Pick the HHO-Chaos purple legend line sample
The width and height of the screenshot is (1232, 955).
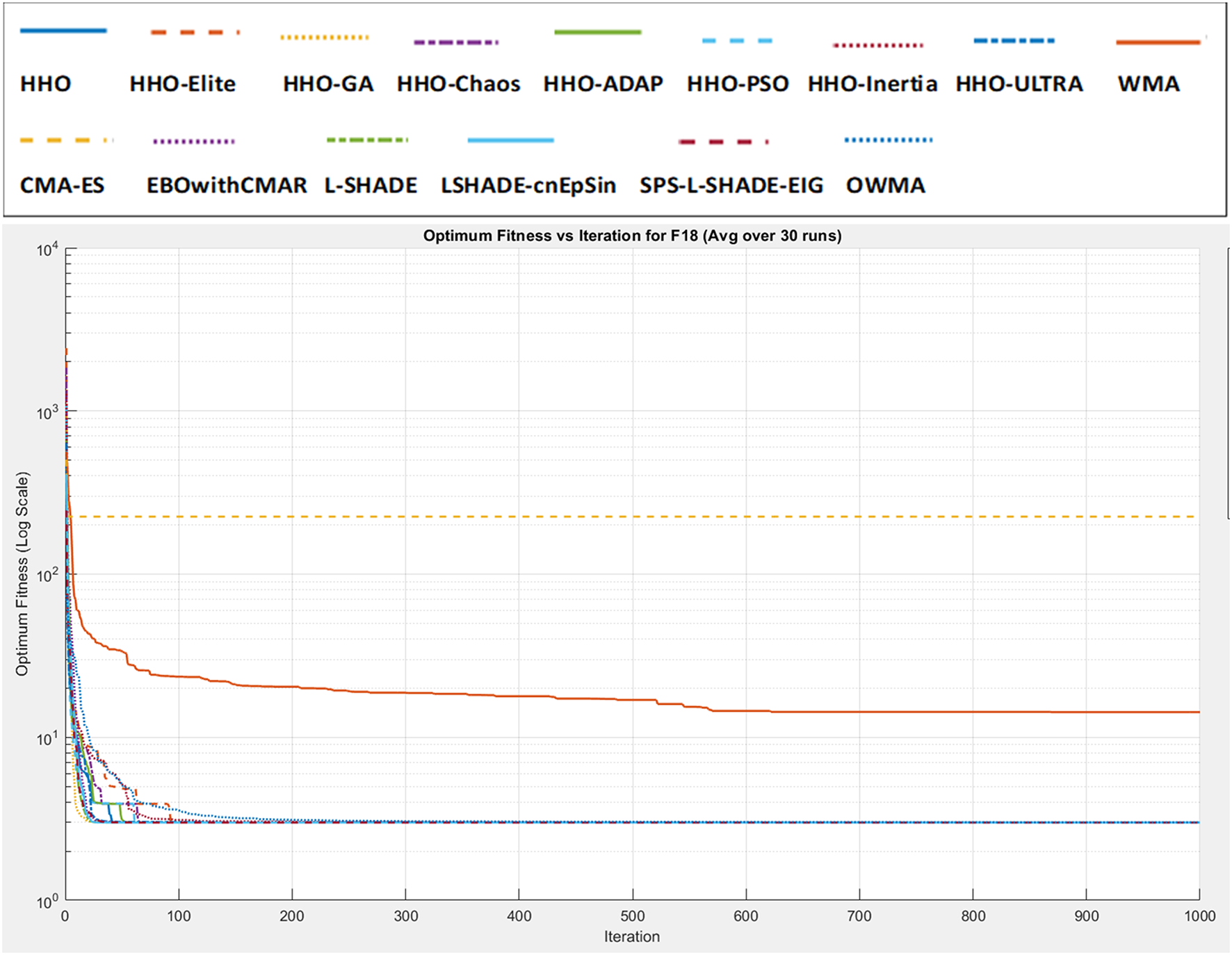coord(456,42)
